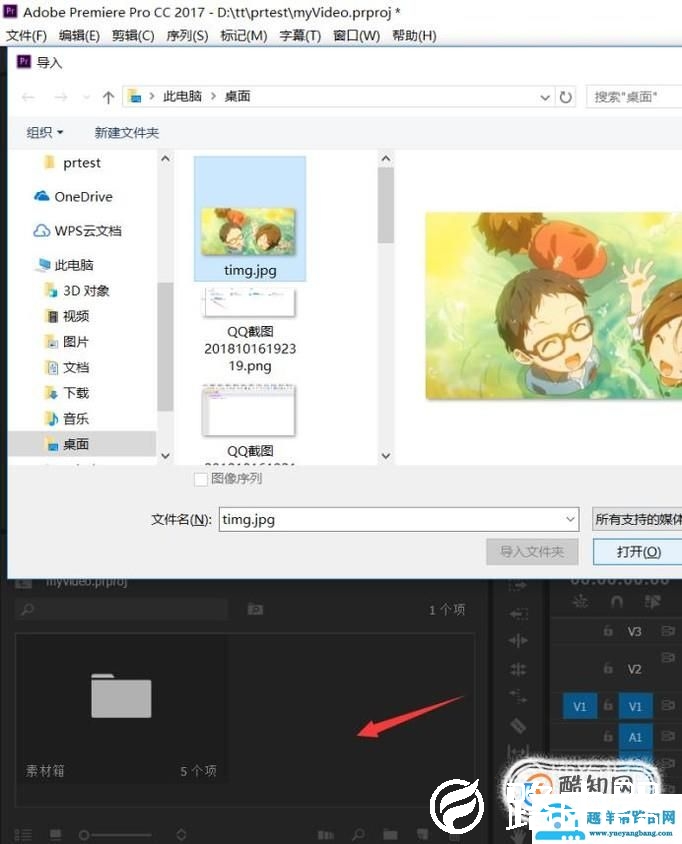Expand the 文件名 dropdown arrow

coord(569,519)
